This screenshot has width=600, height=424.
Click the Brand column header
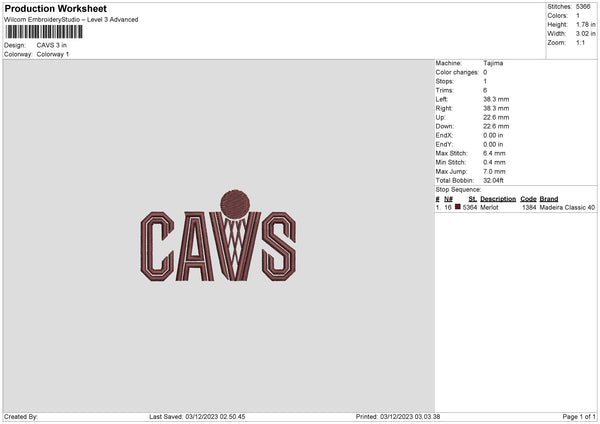point(549,198)
